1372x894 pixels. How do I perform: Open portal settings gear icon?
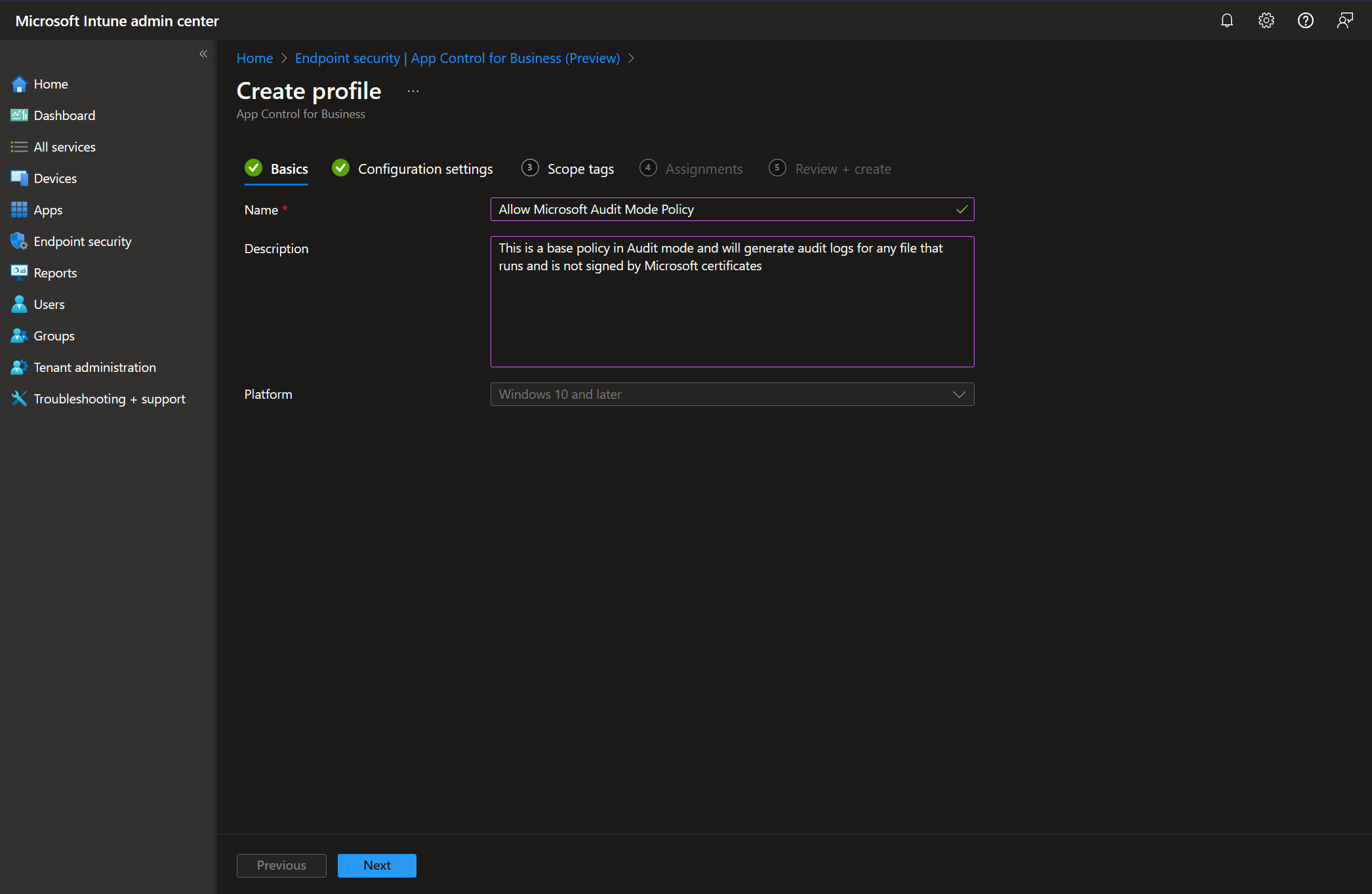point(1266,20)
